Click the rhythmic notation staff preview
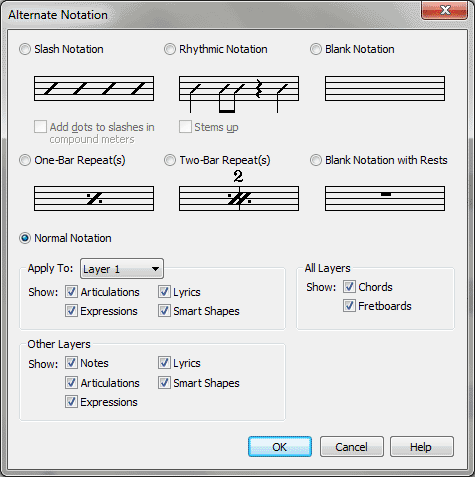475x477 pixels. click(239, 94)
